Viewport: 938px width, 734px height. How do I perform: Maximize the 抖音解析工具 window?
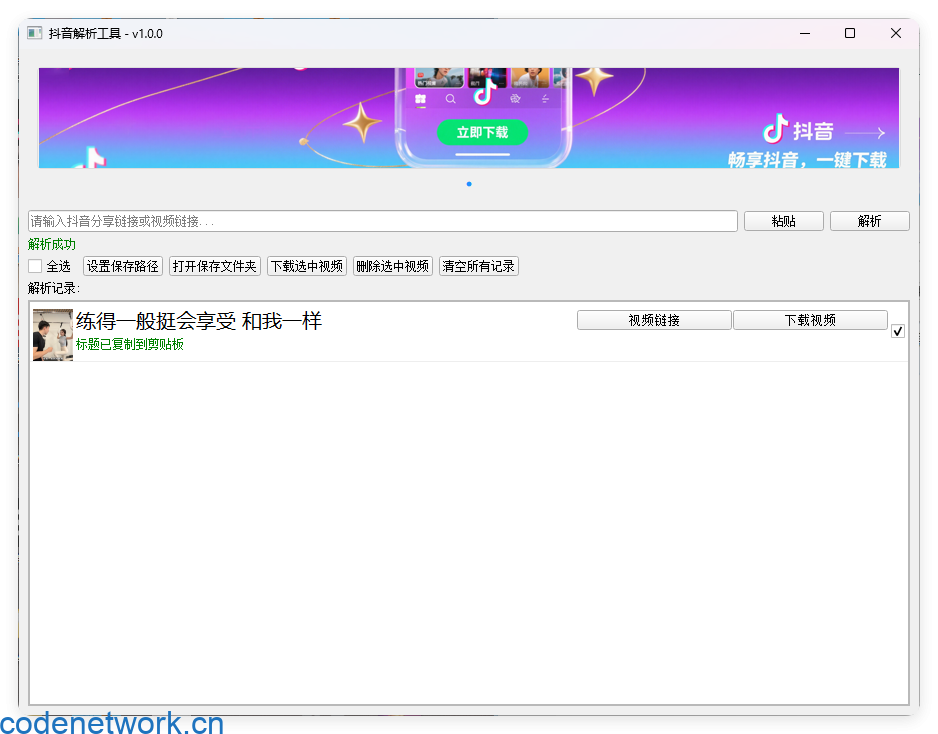[x=849, y=33]
